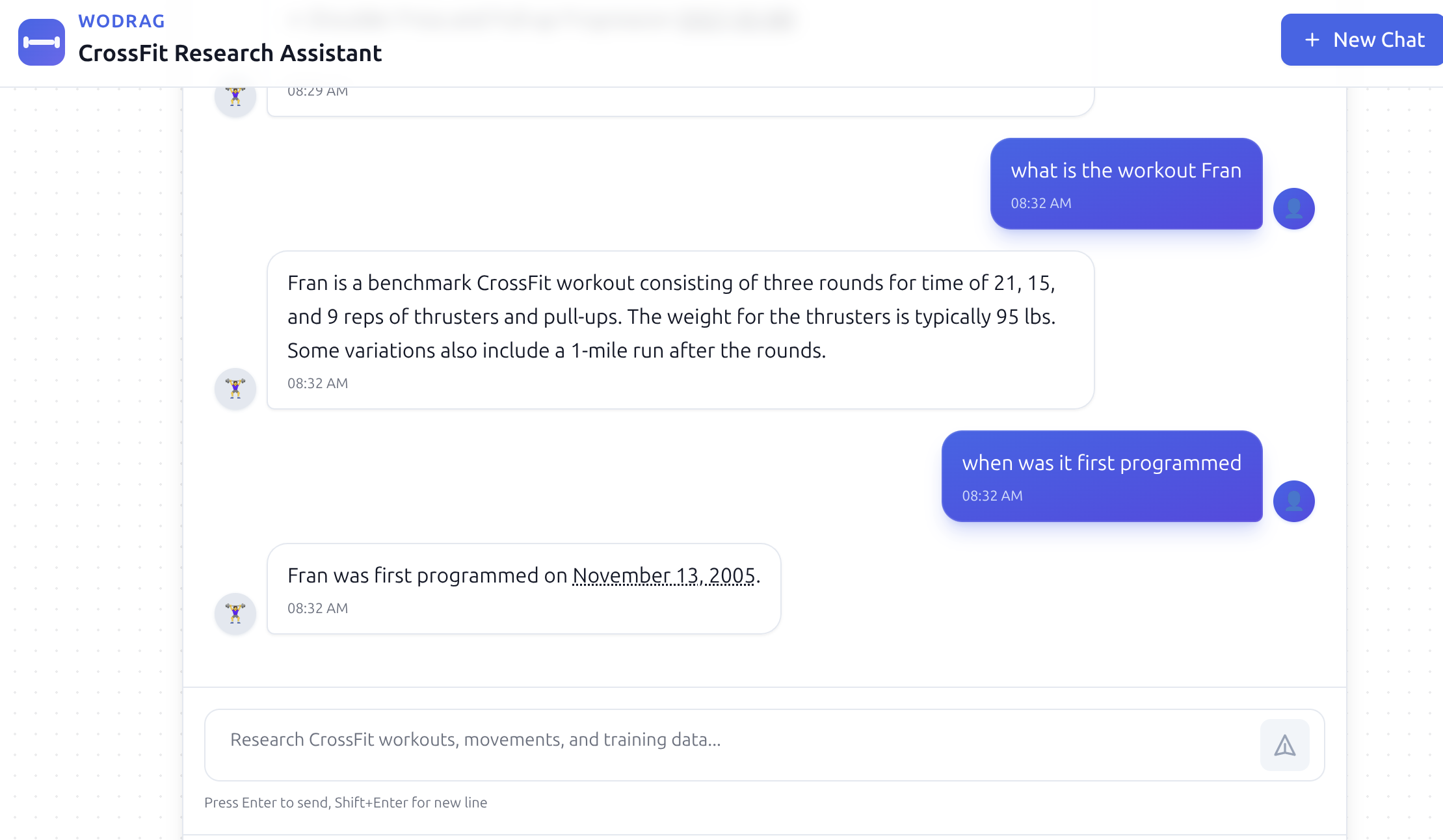1443x840 pixels.
Task: Click the 'when was it first programmed' bubble
Action: click(x=1102, y=476)
